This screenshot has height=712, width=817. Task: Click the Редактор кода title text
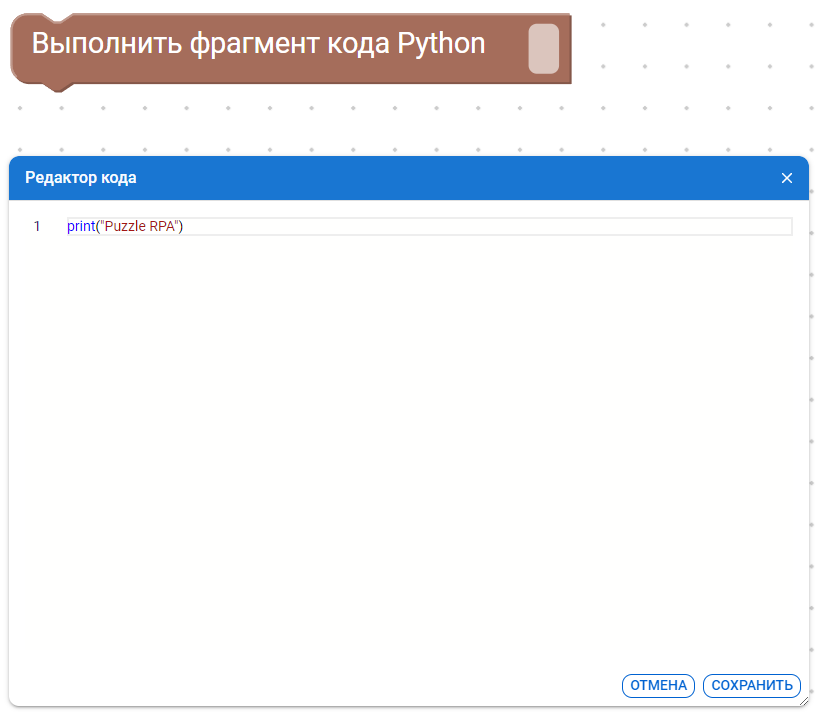pyautogui.click(x=80, y=178)
